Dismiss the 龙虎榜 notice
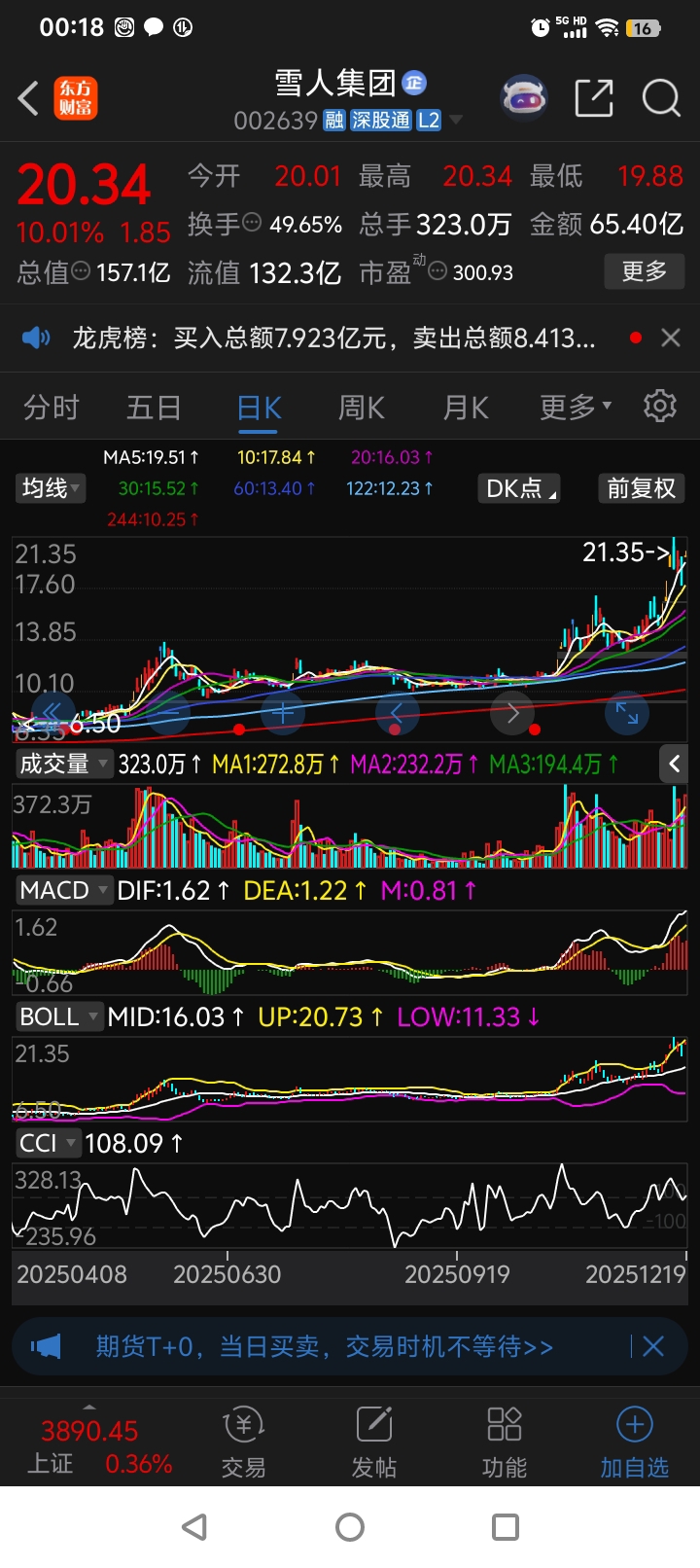Viewport: 700px width, 1568px height. pos(670,338)
